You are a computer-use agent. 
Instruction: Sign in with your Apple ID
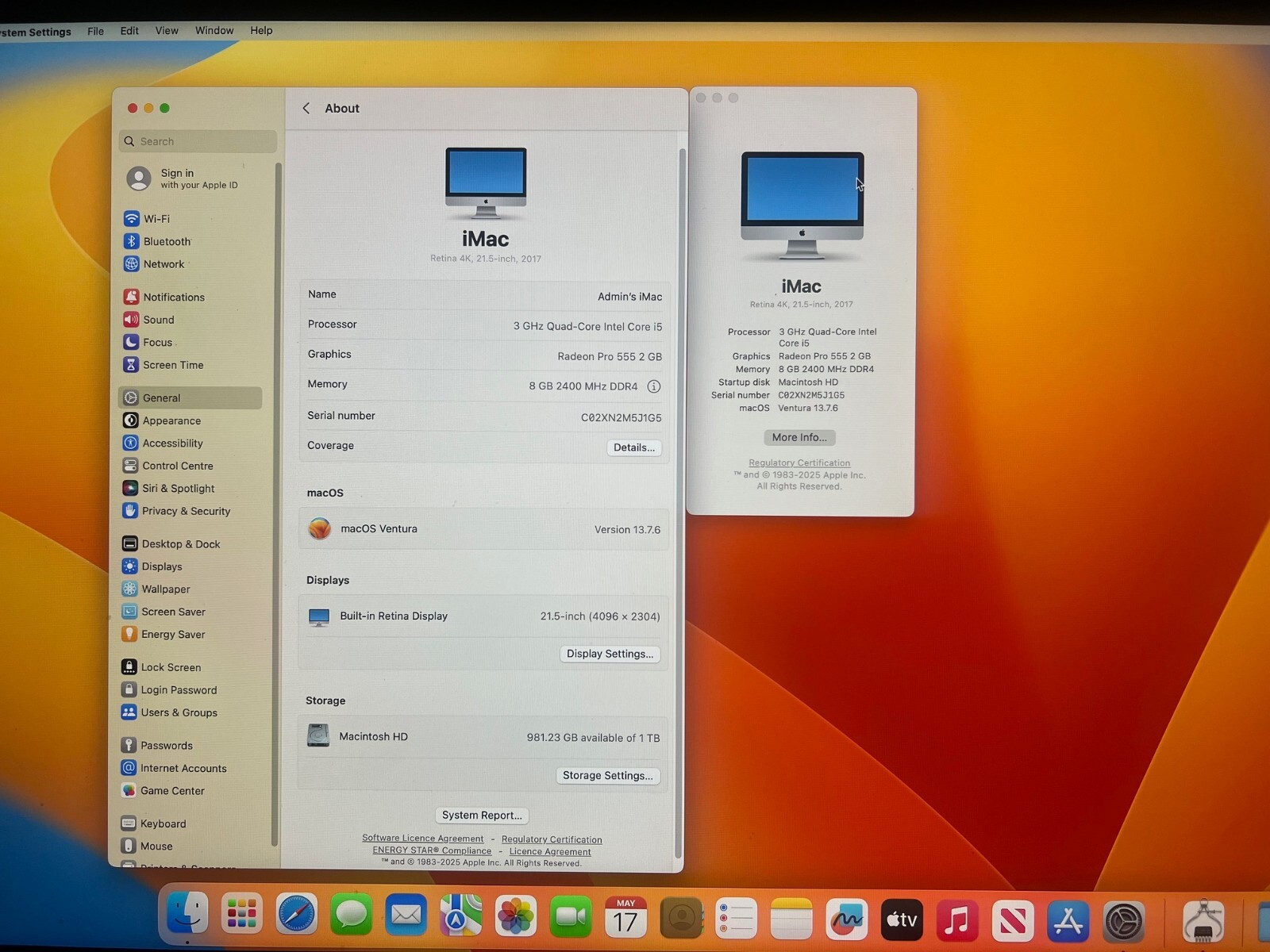(x=184, y=178)
